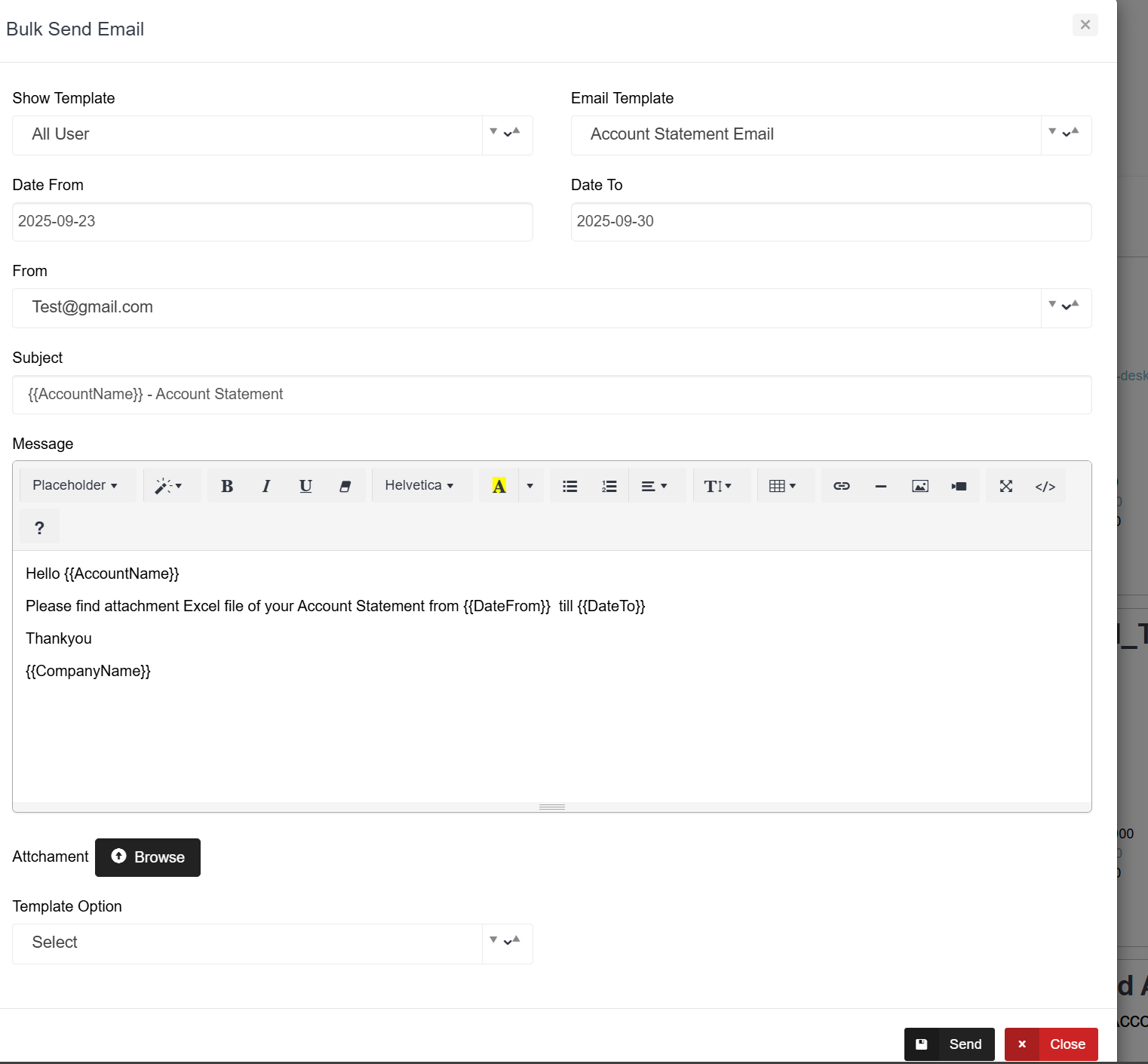Open Helvetica font family dropdown
The height and width of the screenshot is (1064, 1148).
pyautogui.click(x=419, y=486)
